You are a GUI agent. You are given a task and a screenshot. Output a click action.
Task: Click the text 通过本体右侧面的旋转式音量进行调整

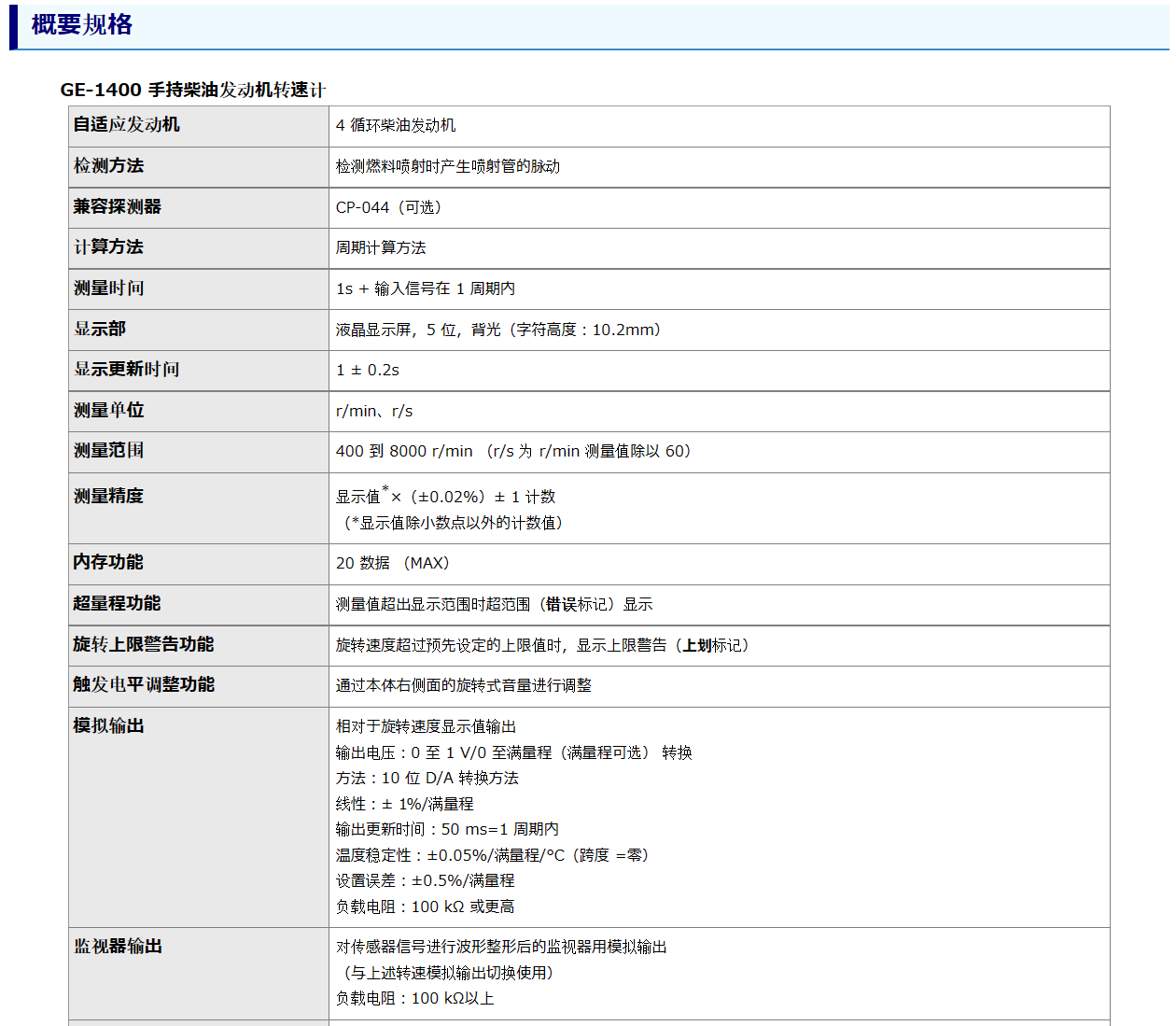tap(464, 685)
